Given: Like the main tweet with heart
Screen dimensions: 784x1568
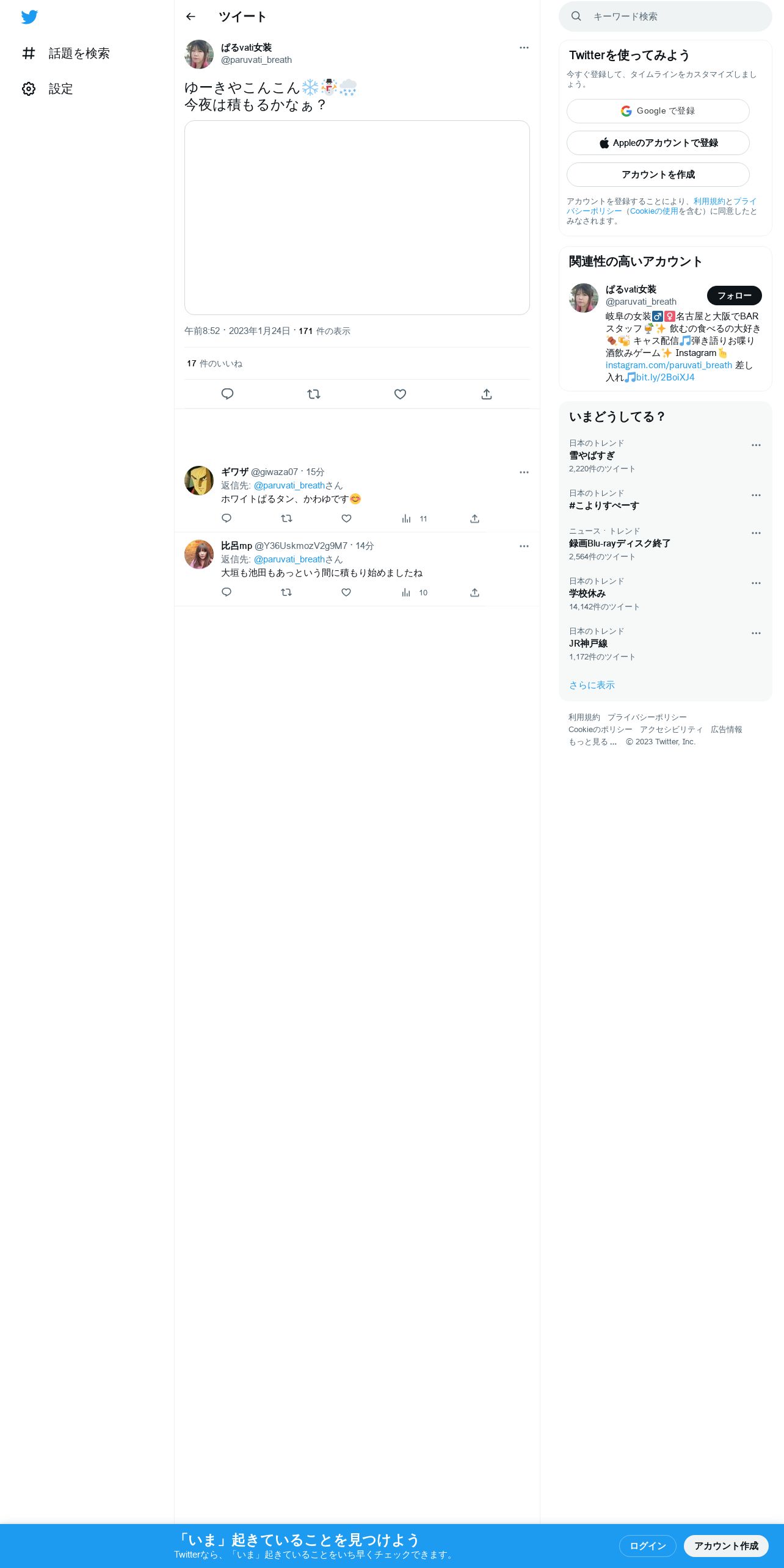Looking at the screenshot, I should (x=400, y=394).
